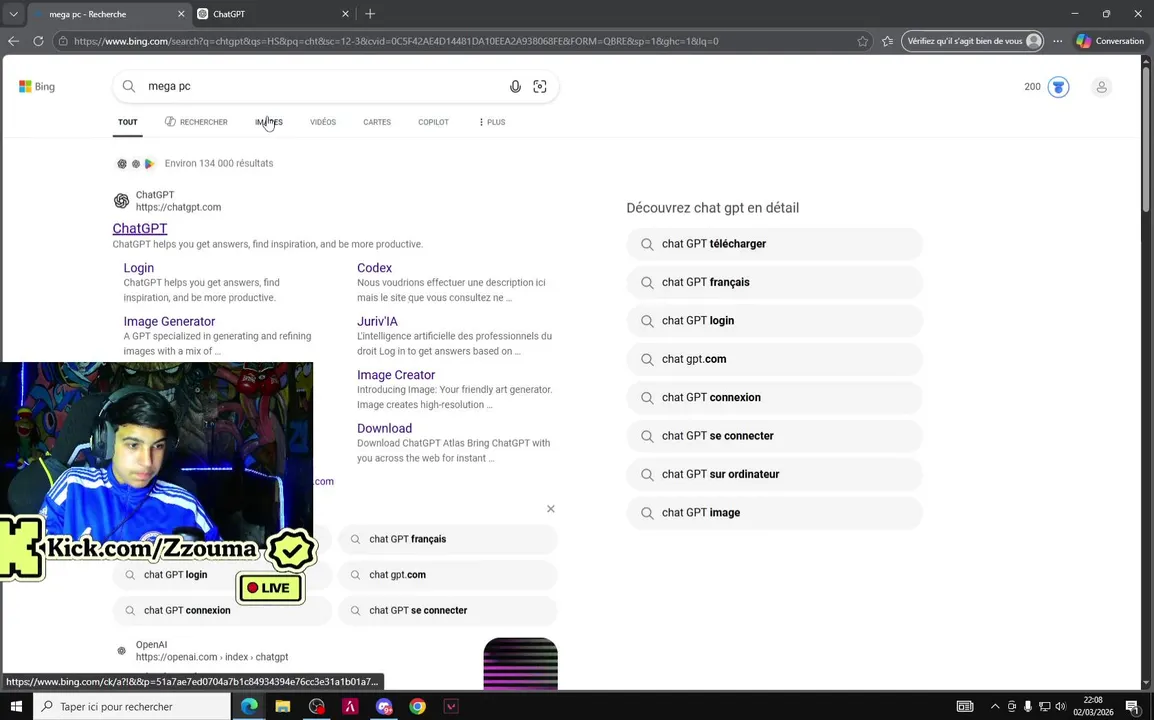
Task: Open the ChatGPT main result link
Action: tap(140, 228)
